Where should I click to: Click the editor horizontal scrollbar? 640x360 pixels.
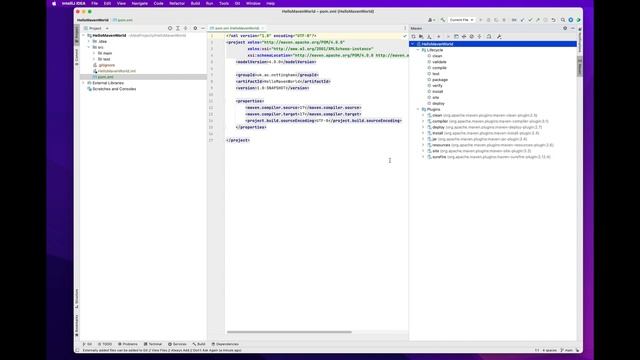coord(289,332)
